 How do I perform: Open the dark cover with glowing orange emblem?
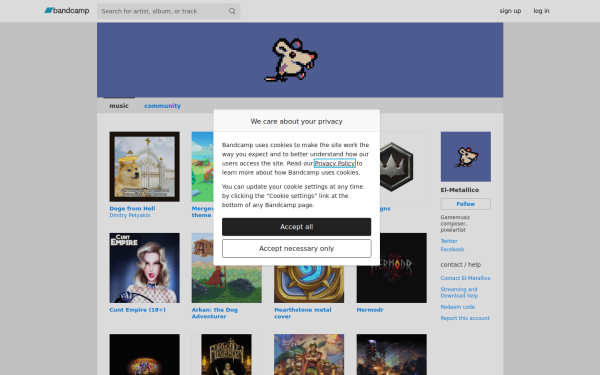pyautogui.click(x=144, y=354)
